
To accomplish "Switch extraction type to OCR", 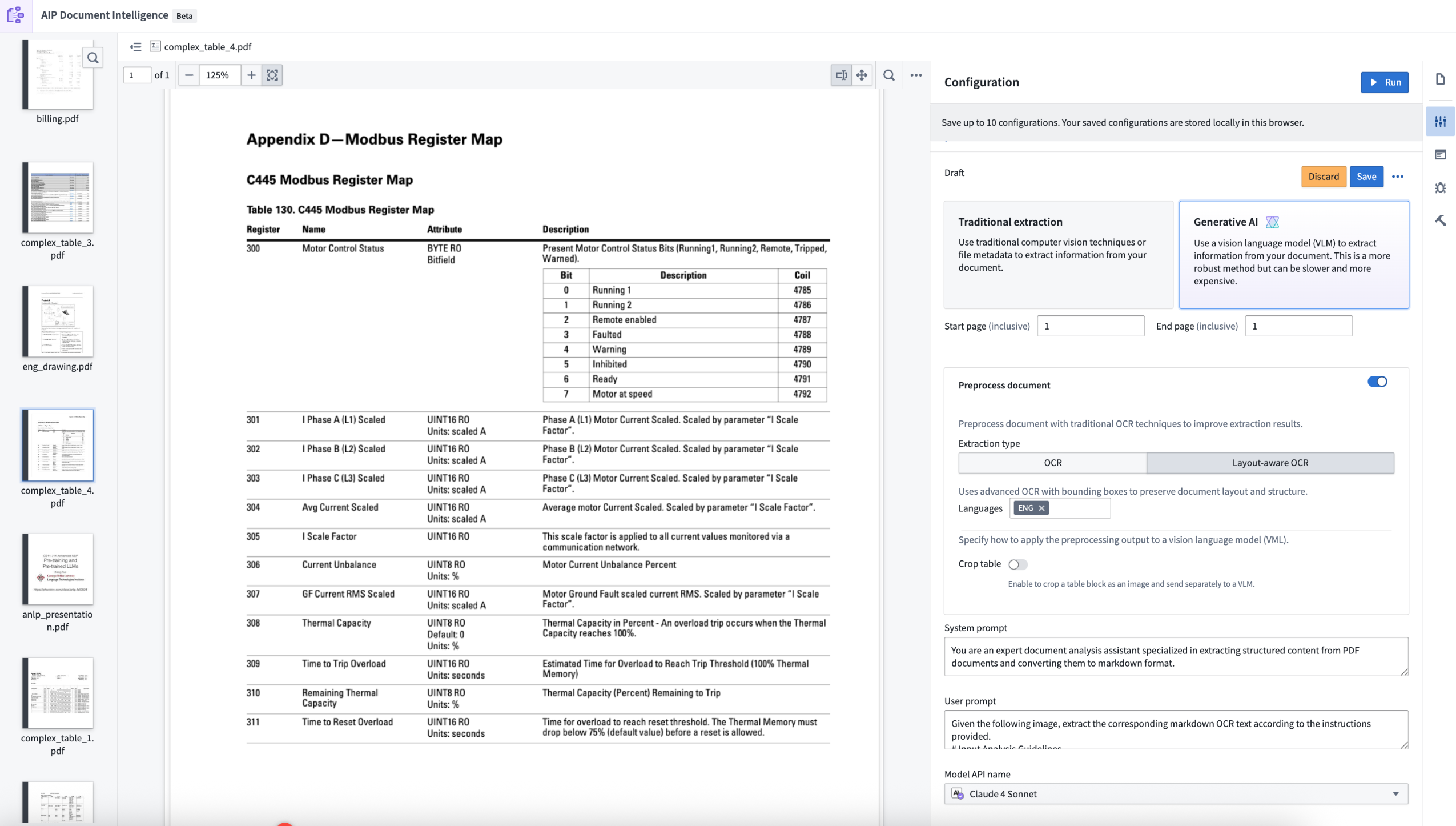I will coord(1052,463).
